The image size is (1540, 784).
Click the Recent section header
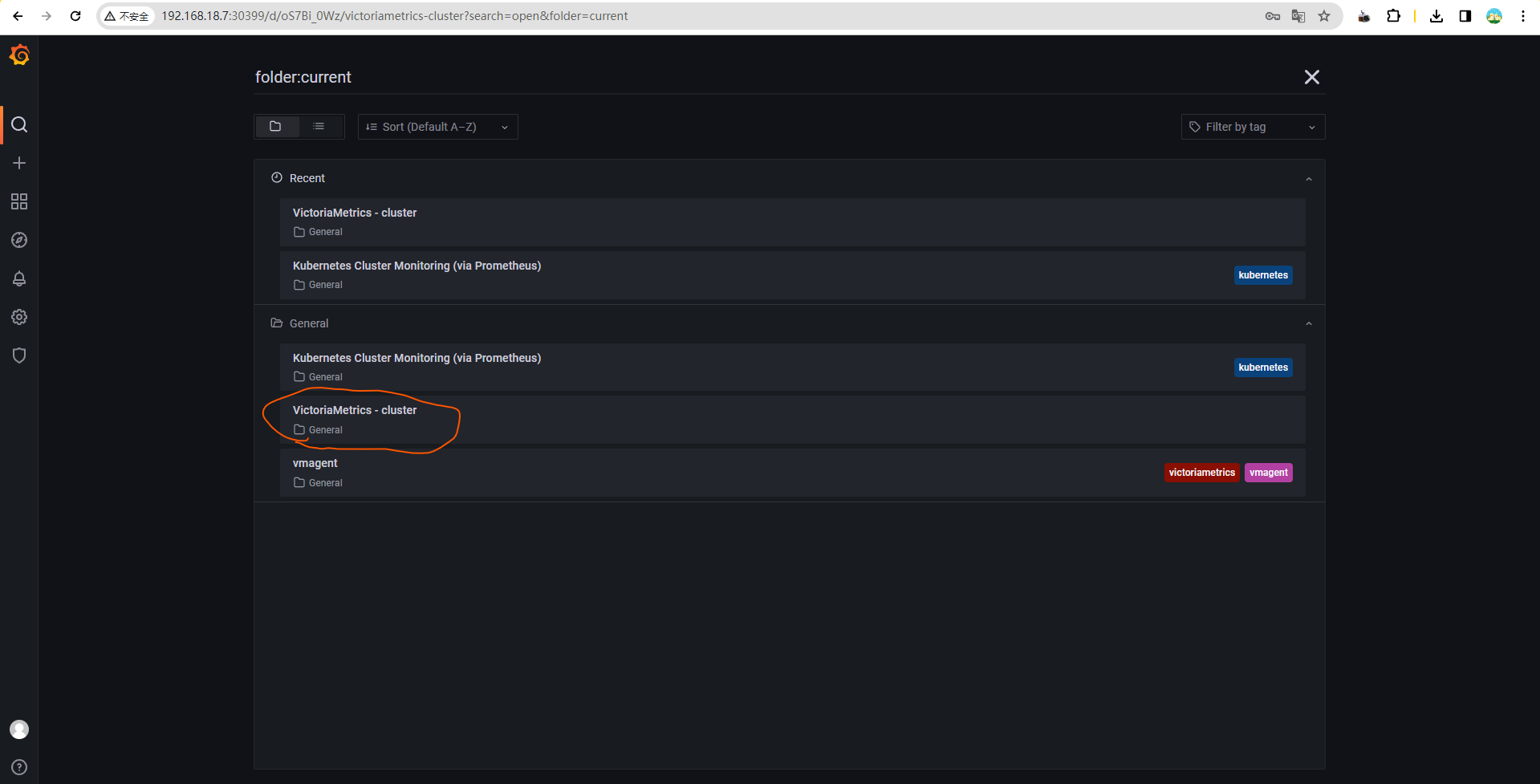[790, 178]
